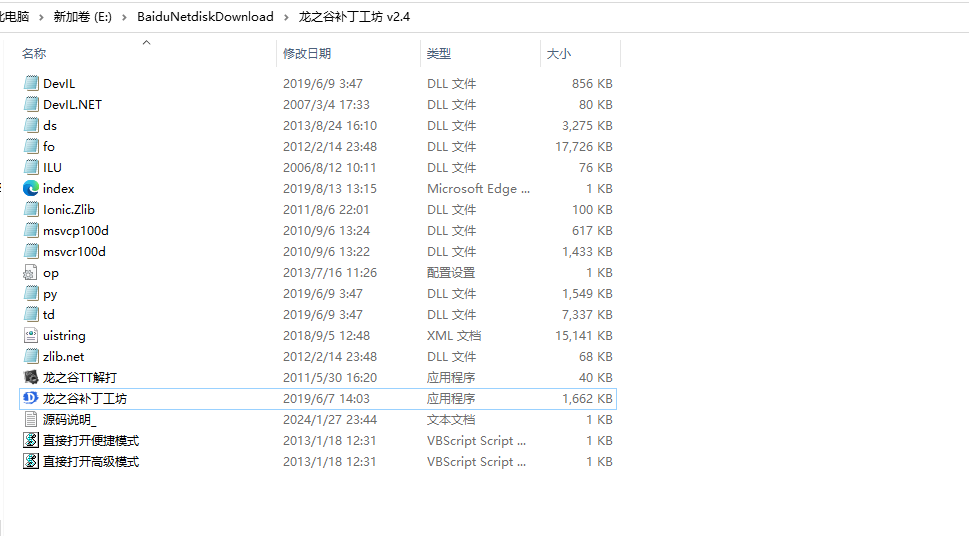Click the date 2024/1/27 23:44
The height and width of the screenshot is (536, 969).
tap(330, 420)
